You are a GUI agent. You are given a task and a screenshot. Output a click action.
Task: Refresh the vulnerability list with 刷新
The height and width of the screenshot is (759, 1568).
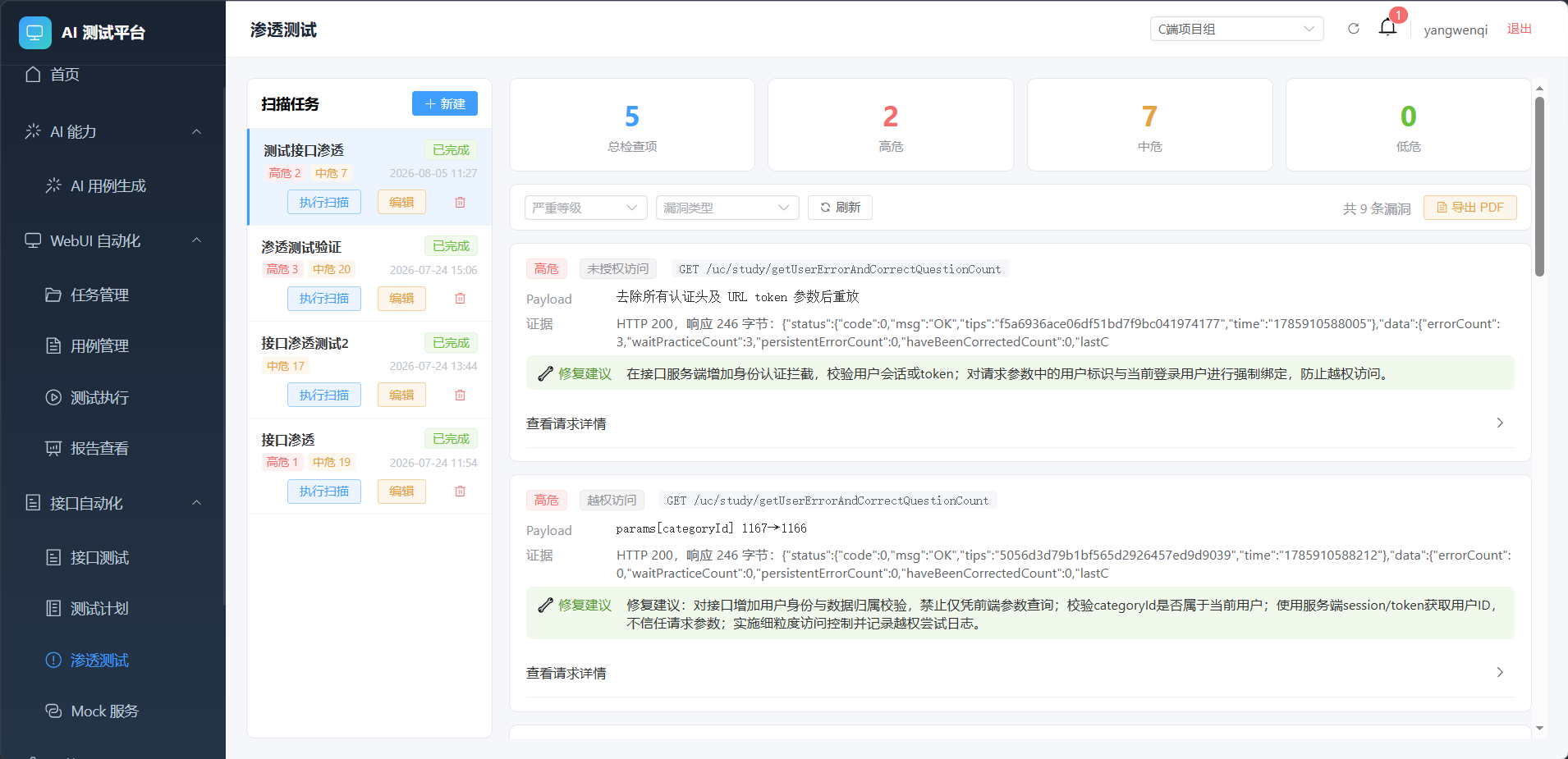pos(840,208)
